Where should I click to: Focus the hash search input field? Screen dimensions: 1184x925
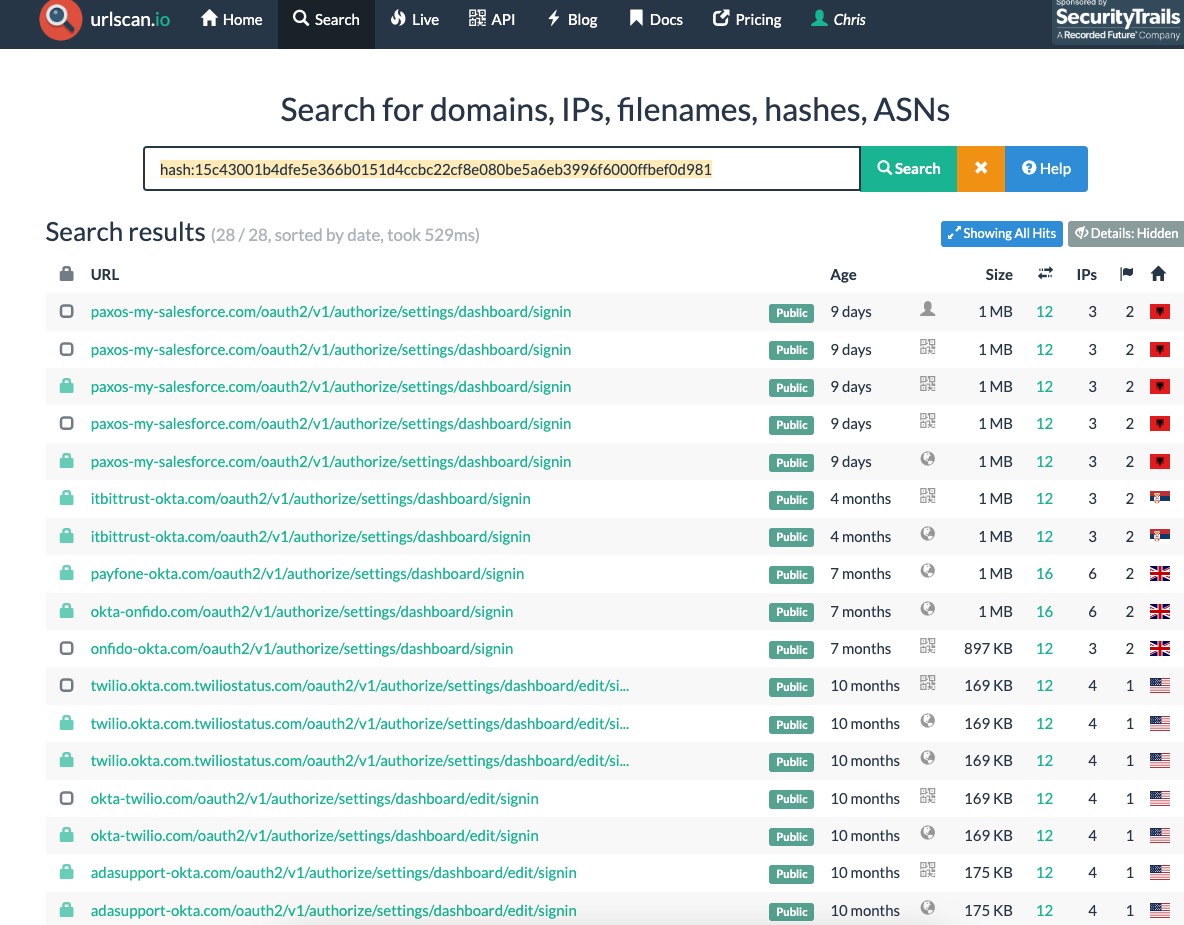pyautogui.click(x=502, y=168)
